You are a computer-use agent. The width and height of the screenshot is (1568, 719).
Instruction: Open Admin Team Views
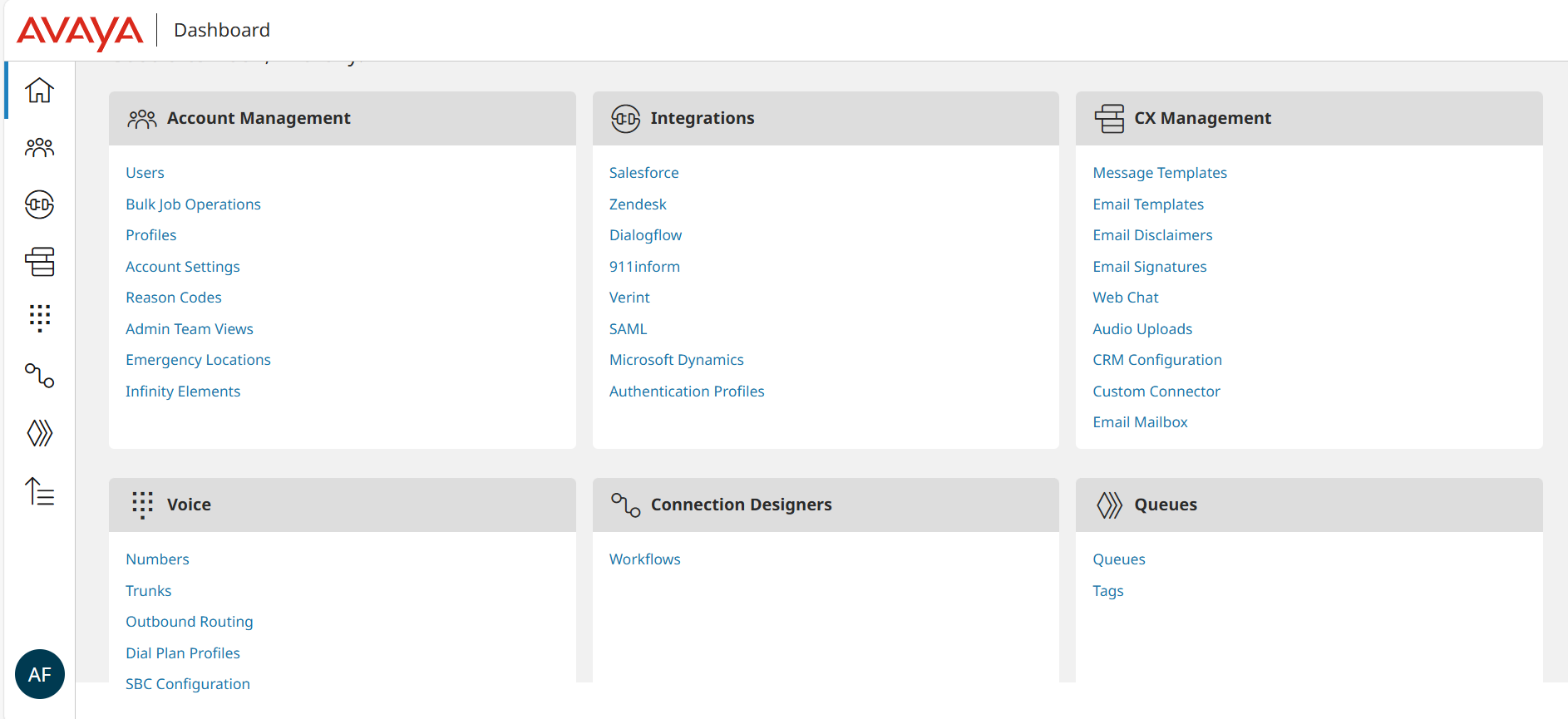190,329
